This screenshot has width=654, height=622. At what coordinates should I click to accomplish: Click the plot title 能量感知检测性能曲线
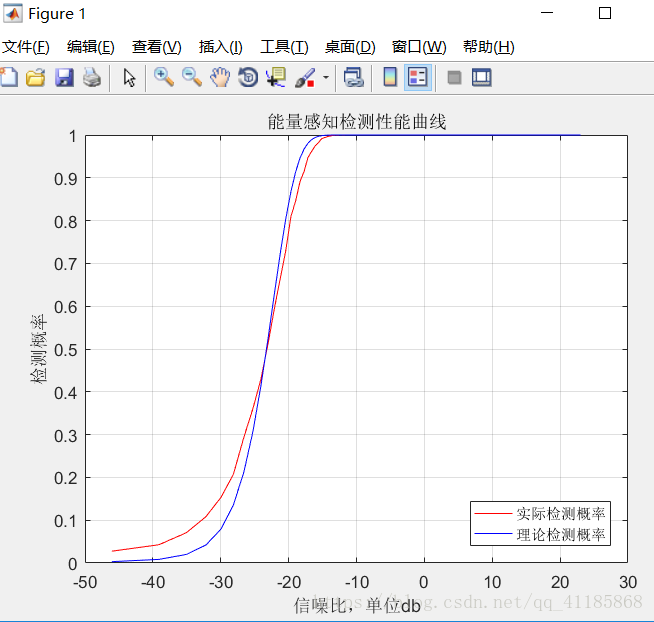coord(357,122)
